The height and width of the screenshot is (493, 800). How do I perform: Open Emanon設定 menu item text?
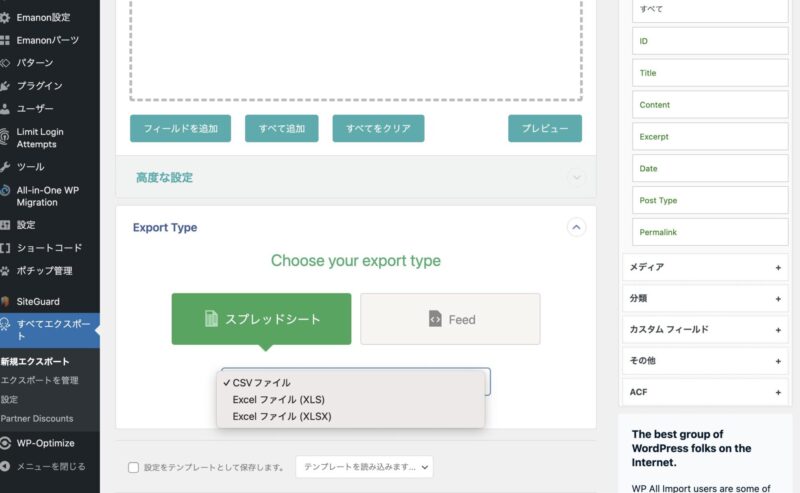(43, 17)
